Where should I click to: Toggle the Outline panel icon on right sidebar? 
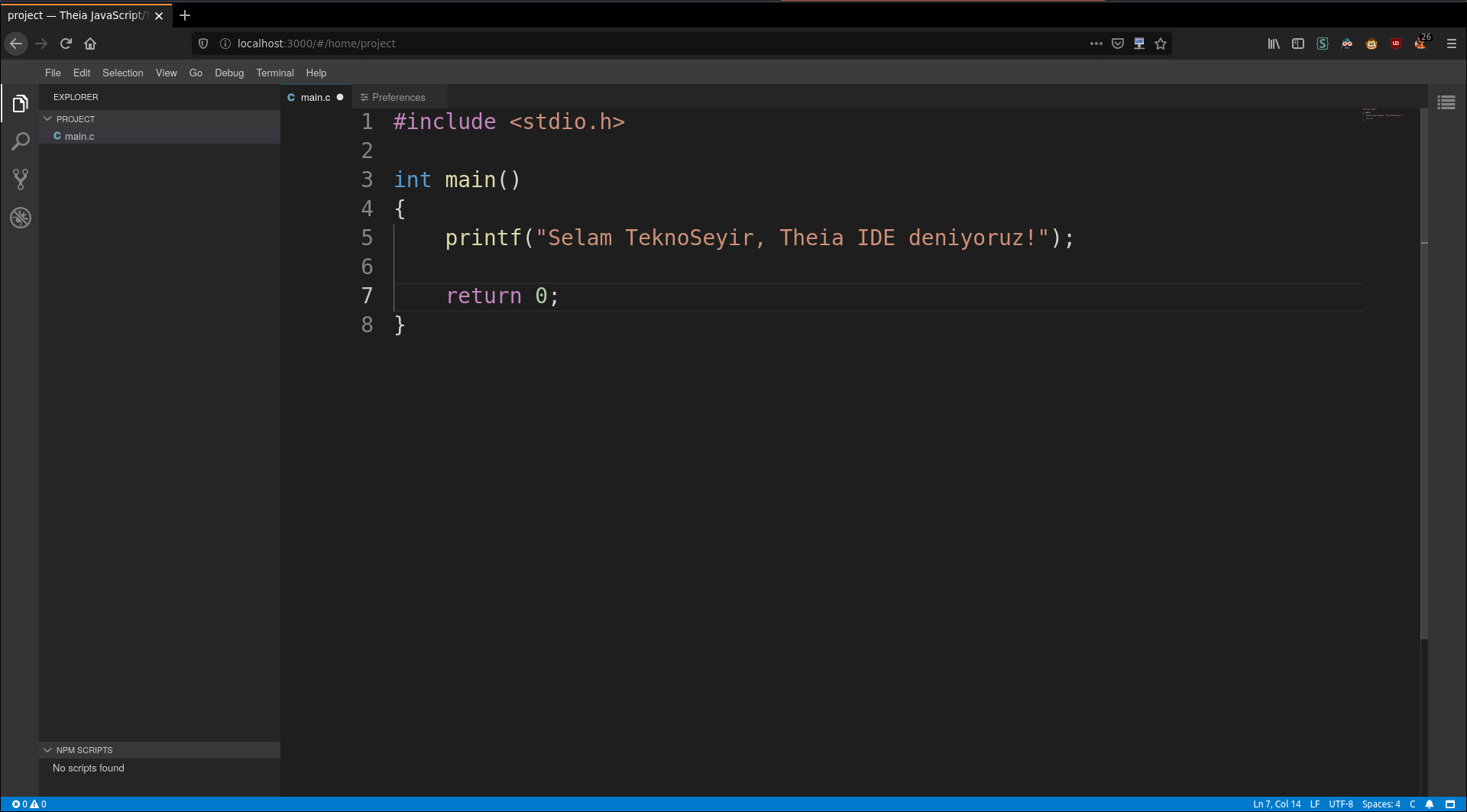click(1446, 102)
